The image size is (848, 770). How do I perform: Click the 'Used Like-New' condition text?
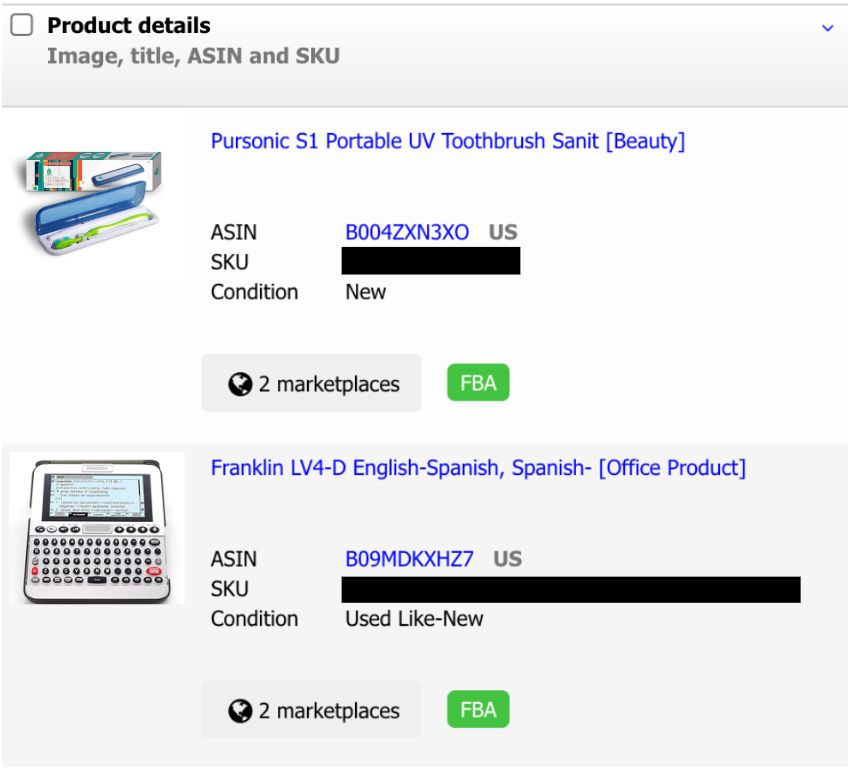click(x=414, y=619)
